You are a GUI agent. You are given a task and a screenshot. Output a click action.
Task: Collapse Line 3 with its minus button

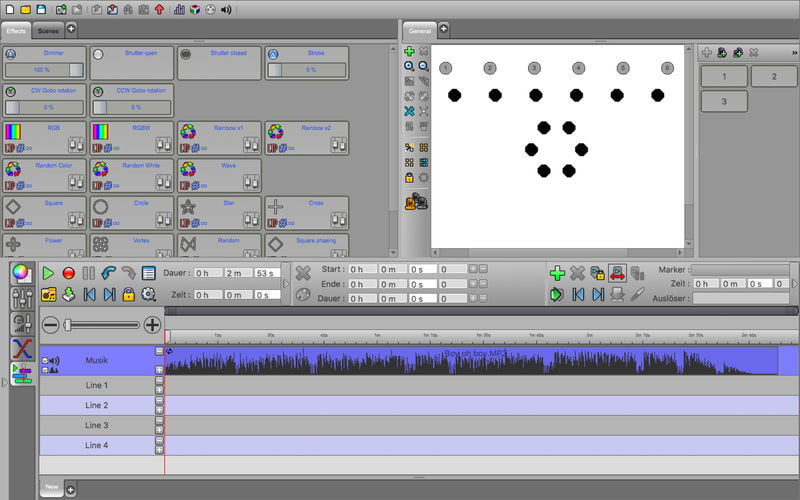159,420
